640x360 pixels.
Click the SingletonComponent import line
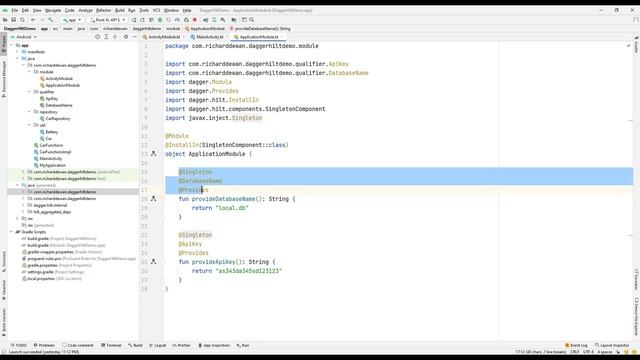pyautogui.click(x=245, y=109)
